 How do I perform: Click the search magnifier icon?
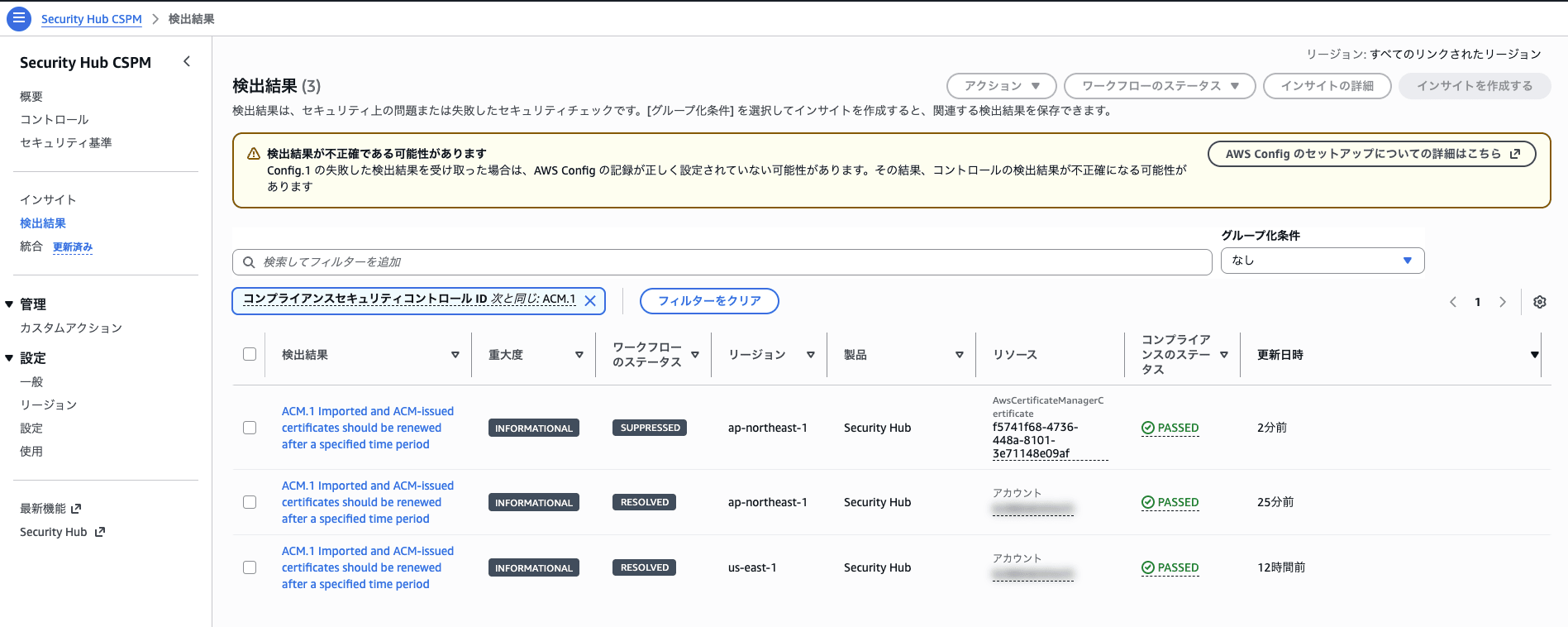(x=249, y=262)
